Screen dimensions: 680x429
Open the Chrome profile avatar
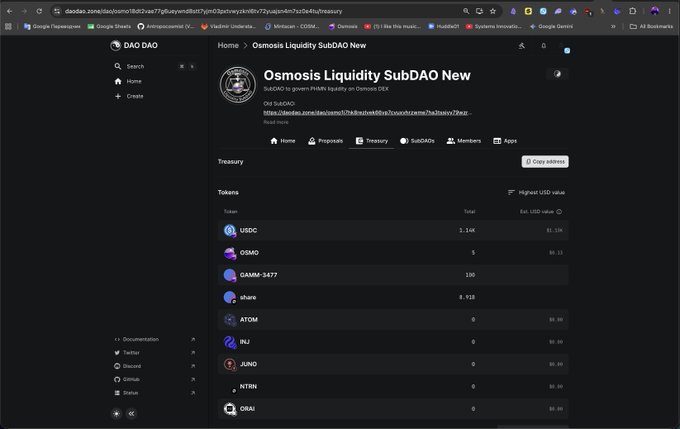(x=654, y=11)
